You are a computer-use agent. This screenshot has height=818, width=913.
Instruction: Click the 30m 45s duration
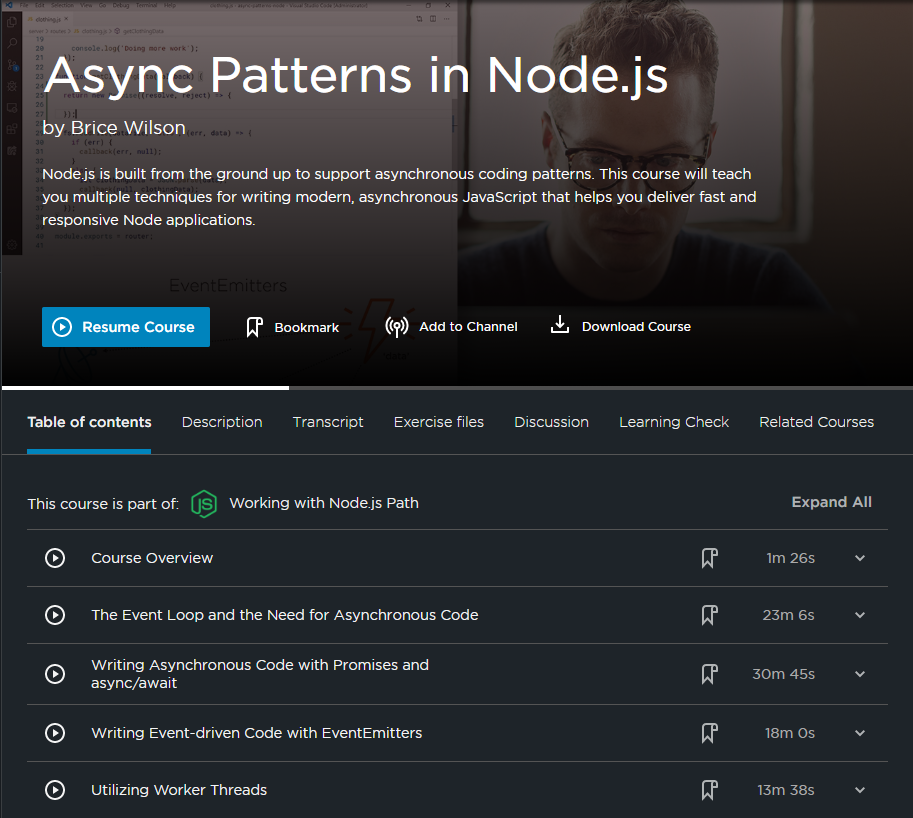(x=783, y=674)
